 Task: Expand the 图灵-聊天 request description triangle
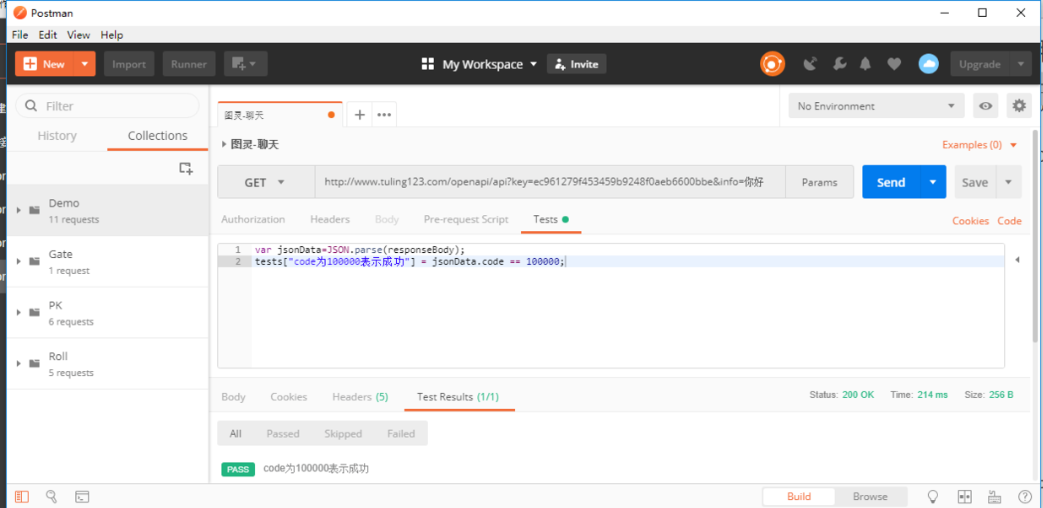point(224,144)
